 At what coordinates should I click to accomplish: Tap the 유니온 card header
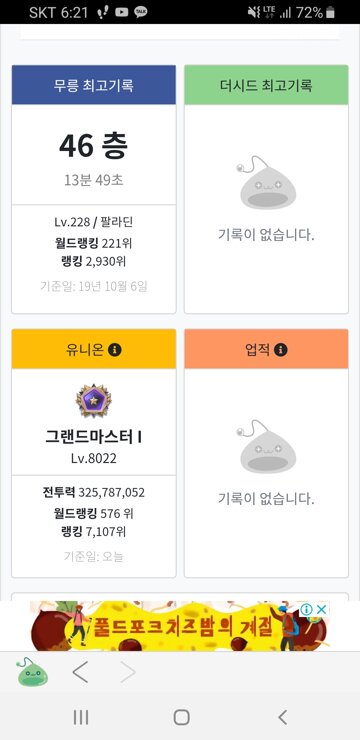click(93, 349)
